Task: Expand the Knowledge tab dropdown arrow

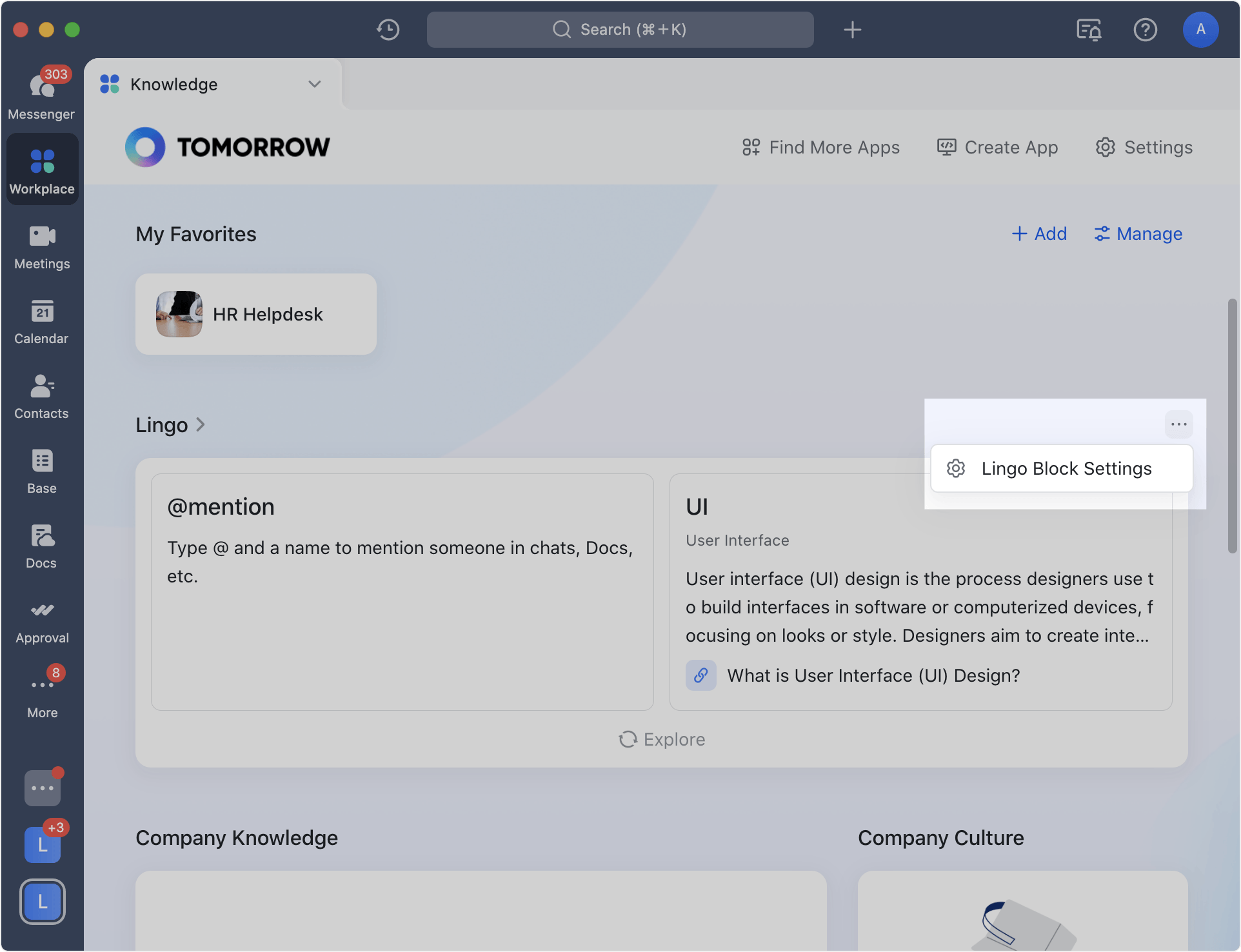Action: 315,84
